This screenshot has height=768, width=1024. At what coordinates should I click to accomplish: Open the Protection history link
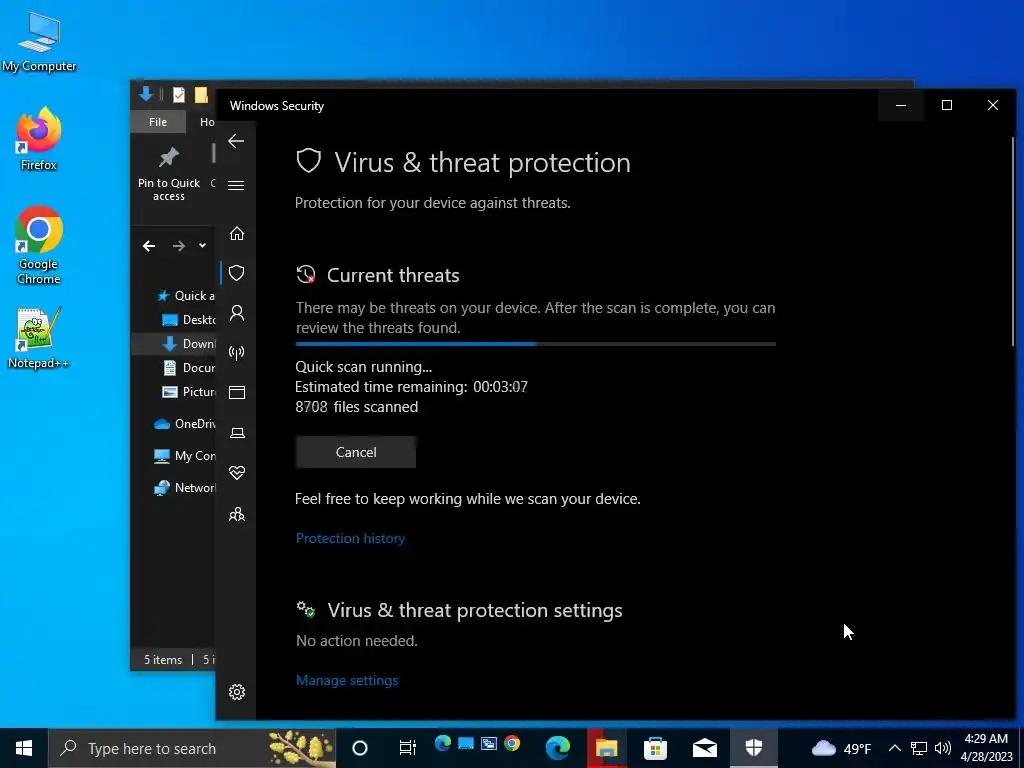350,538
